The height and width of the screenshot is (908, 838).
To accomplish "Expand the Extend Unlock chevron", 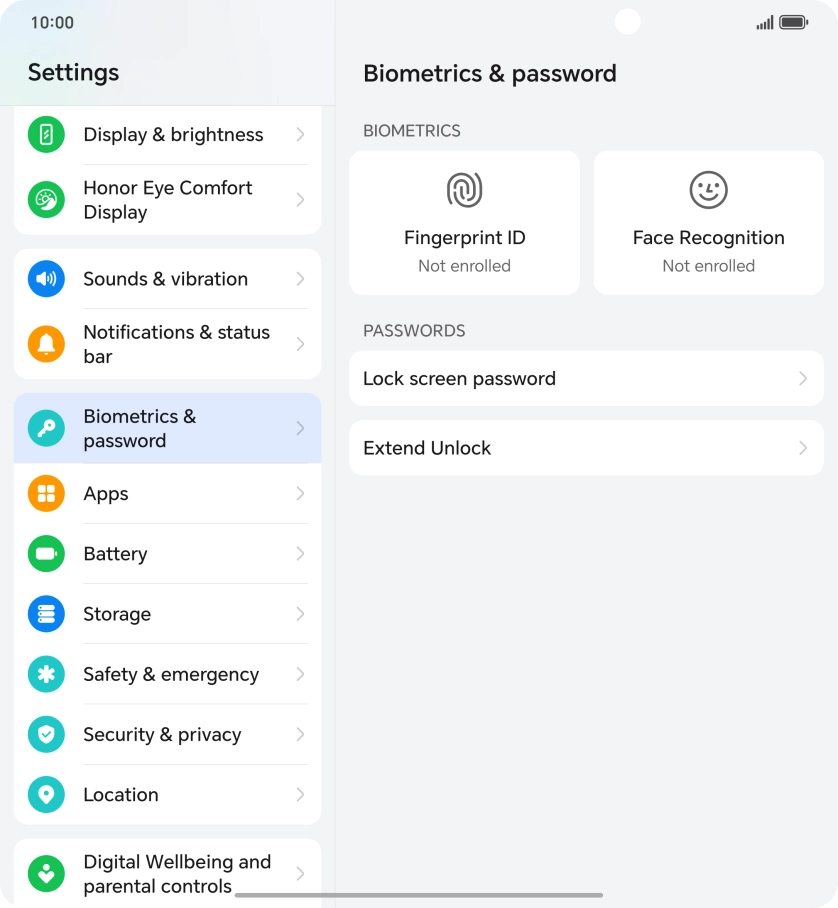I will [x=803, y=448].
